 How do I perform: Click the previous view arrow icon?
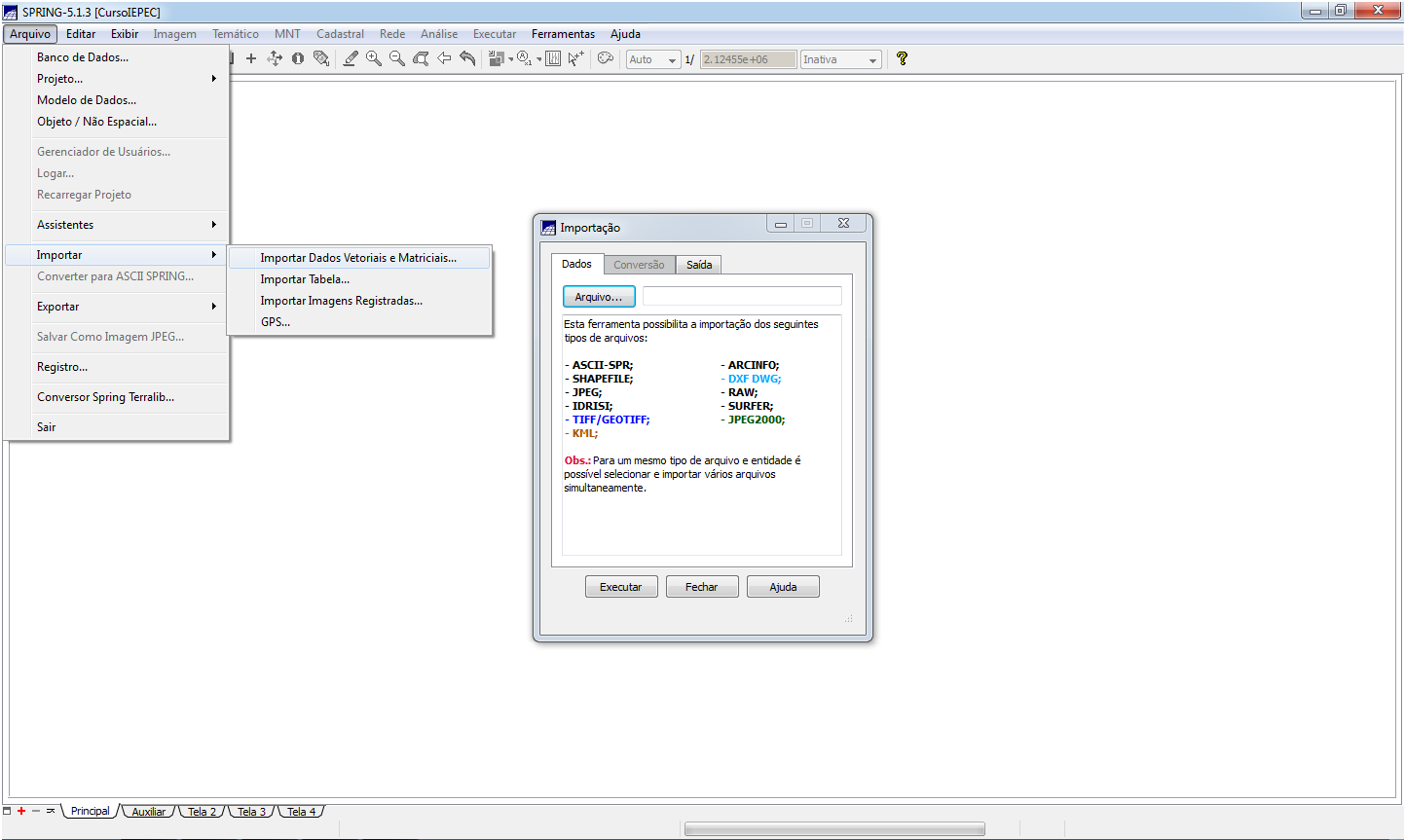tap(444, 58)
